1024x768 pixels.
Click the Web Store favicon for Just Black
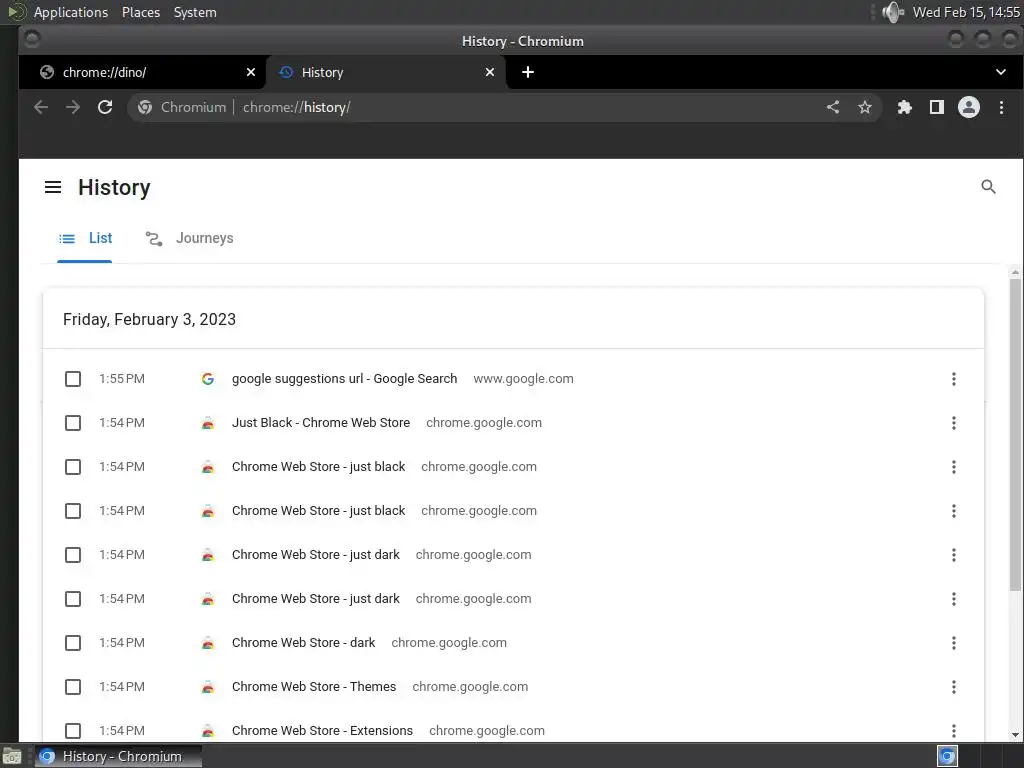[x=208, y=423]
